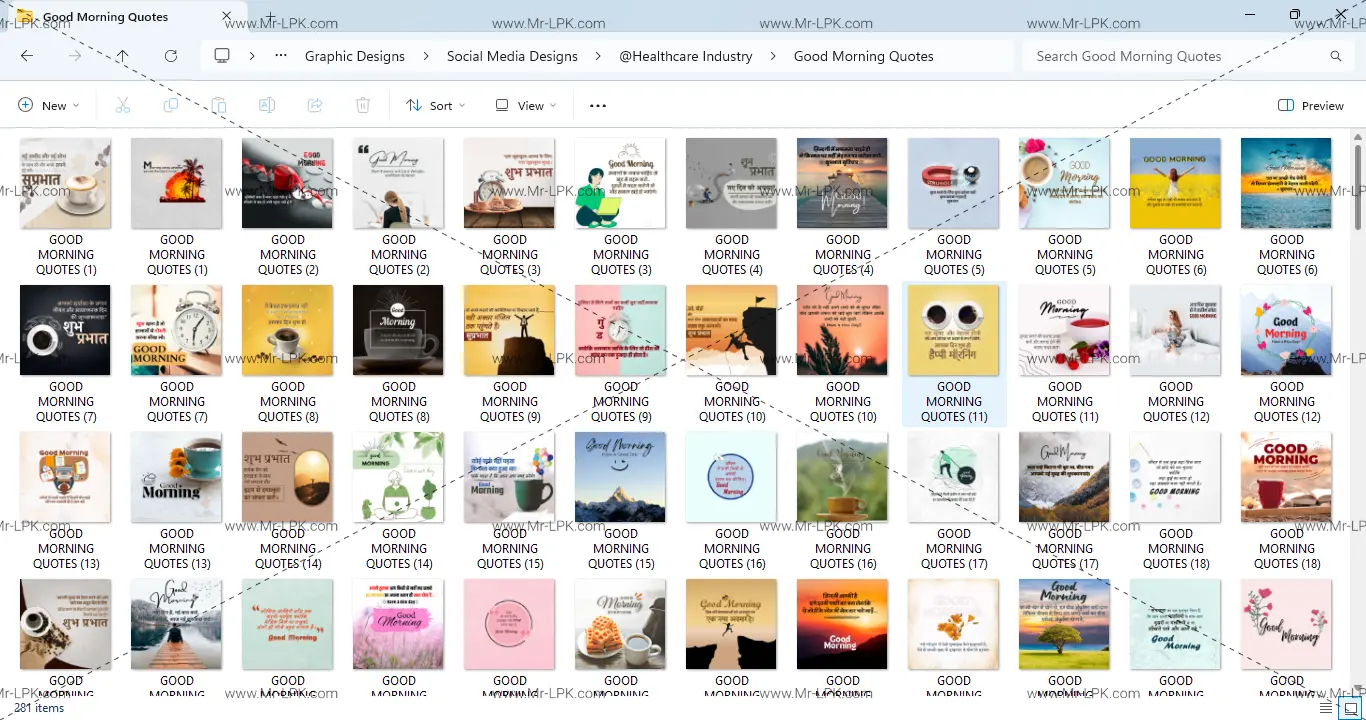Refresh the current folder view
The image size is (1366, 720).
pos(171,56)
